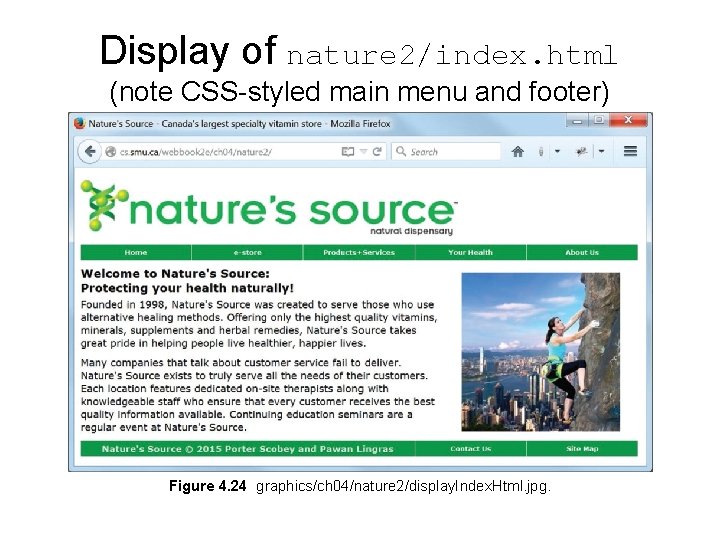Click the paragraph starting 'Many companies that talk'

[258, 395]
